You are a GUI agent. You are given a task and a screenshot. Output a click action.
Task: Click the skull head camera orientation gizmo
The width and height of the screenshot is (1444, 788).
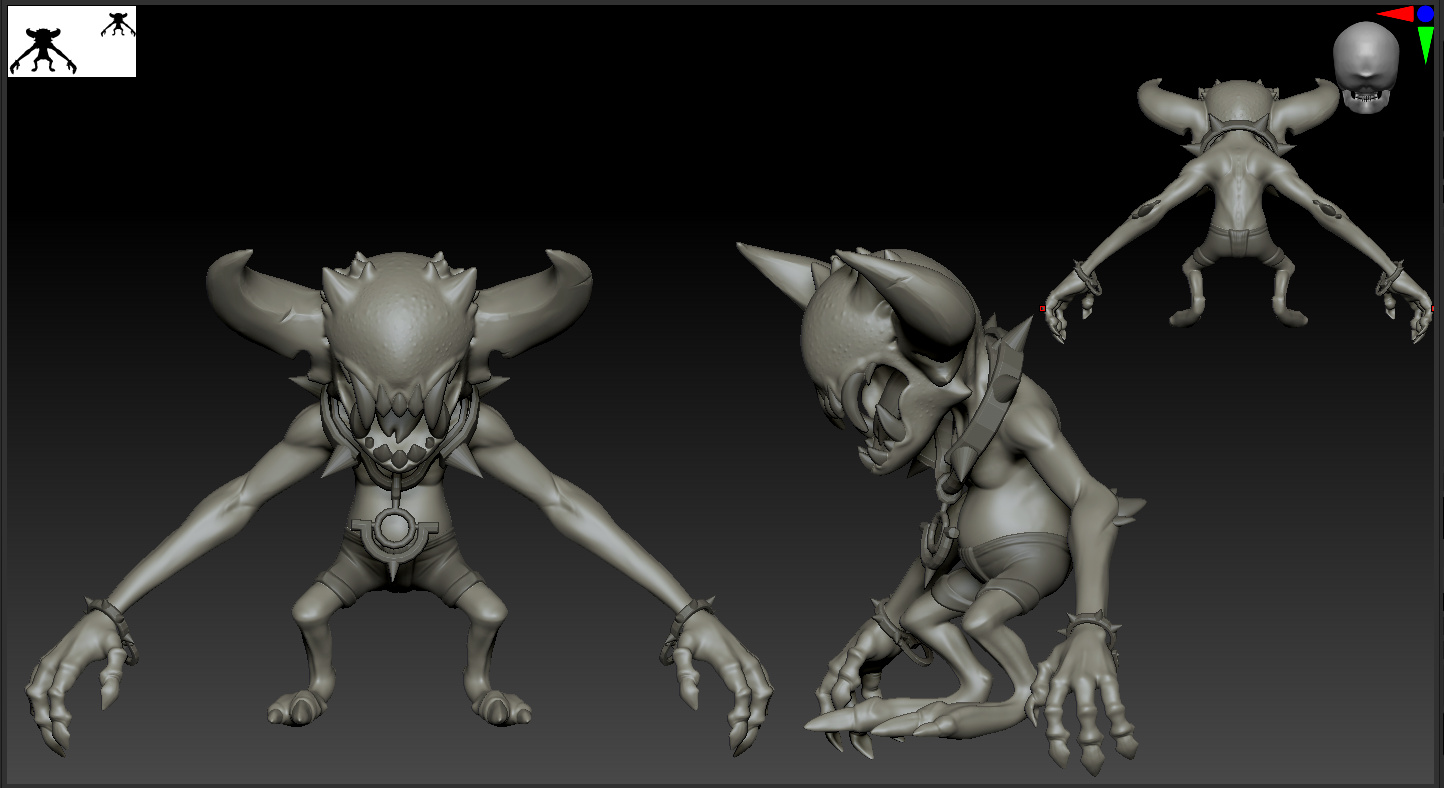(1365, 67)
